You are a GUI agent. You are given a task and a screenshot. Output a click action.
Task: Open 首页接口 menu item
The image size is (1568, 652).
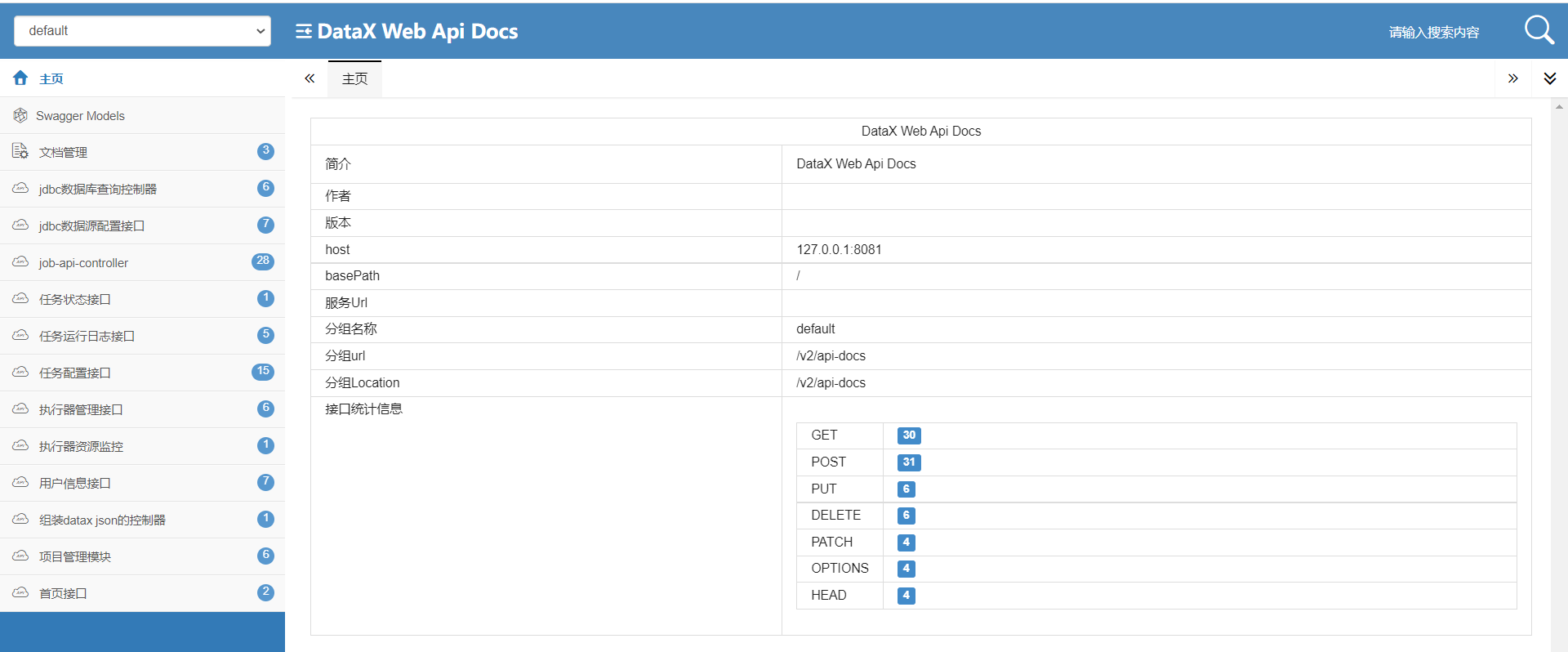(x=142, y=593)
